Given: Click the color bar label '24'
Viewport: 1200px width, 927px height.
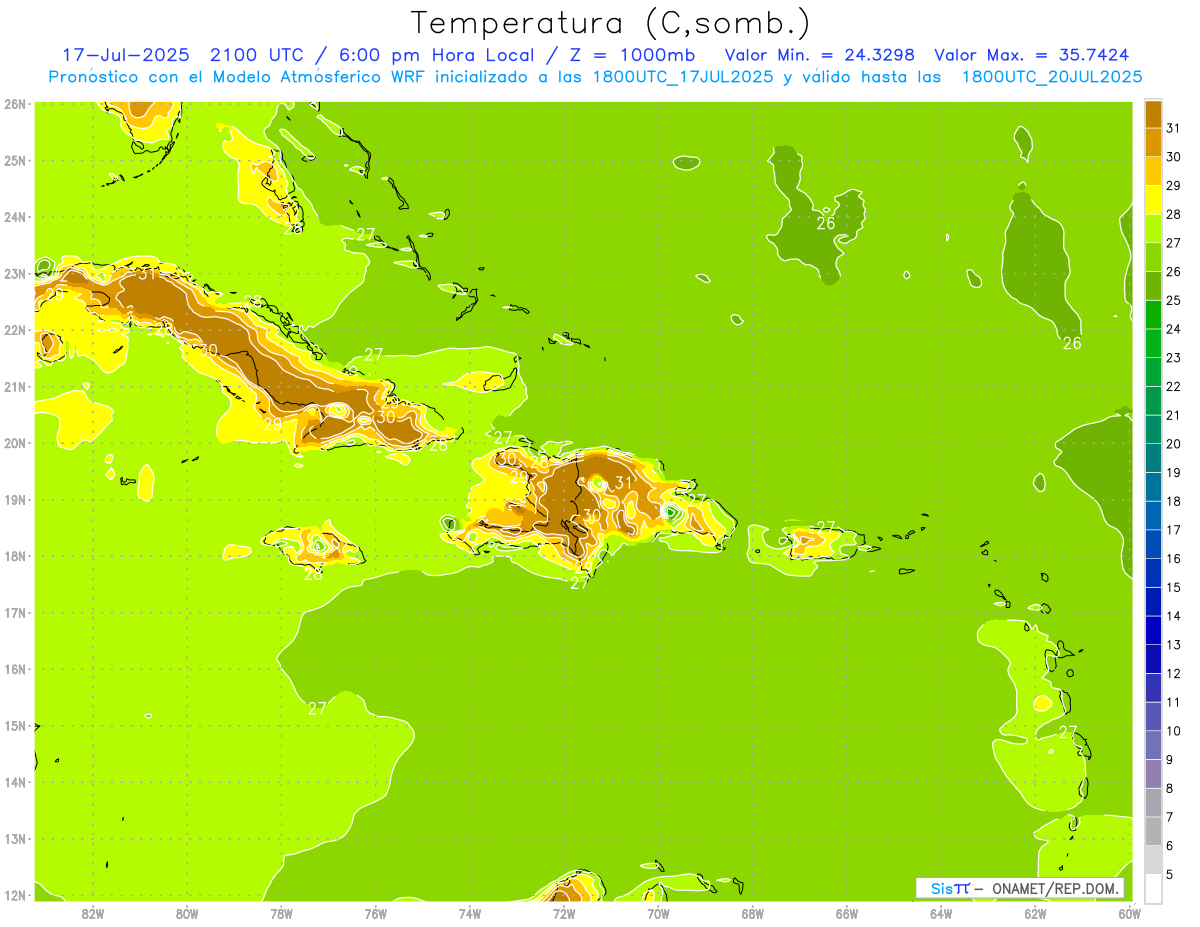Looking at the screenshot, I should click(x=1173, y=329).
